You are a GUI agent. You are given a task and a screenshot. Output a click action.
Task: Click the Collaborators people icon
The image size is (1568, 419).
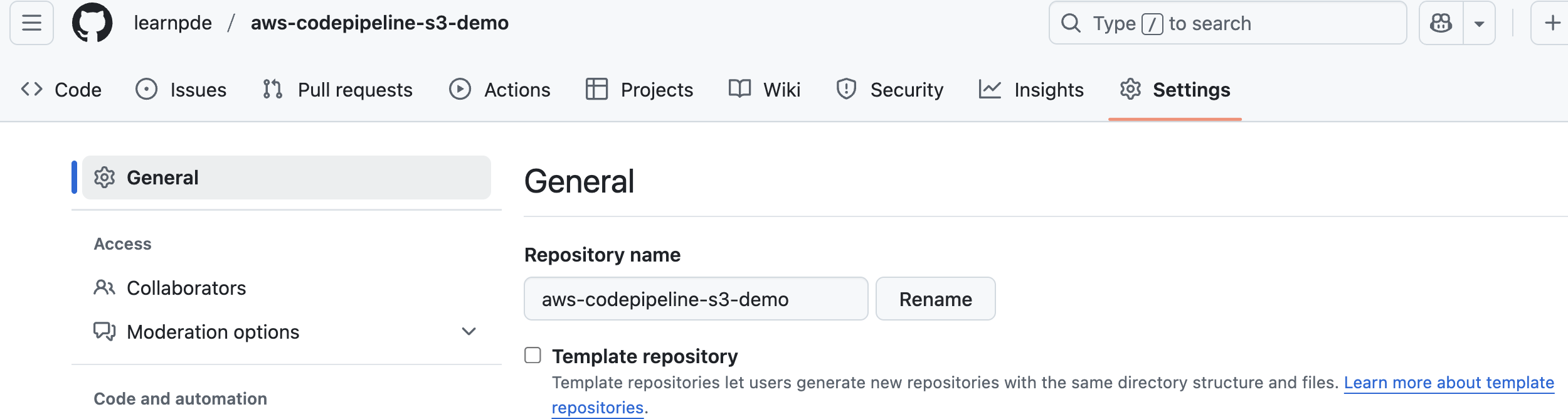(105, 287)
